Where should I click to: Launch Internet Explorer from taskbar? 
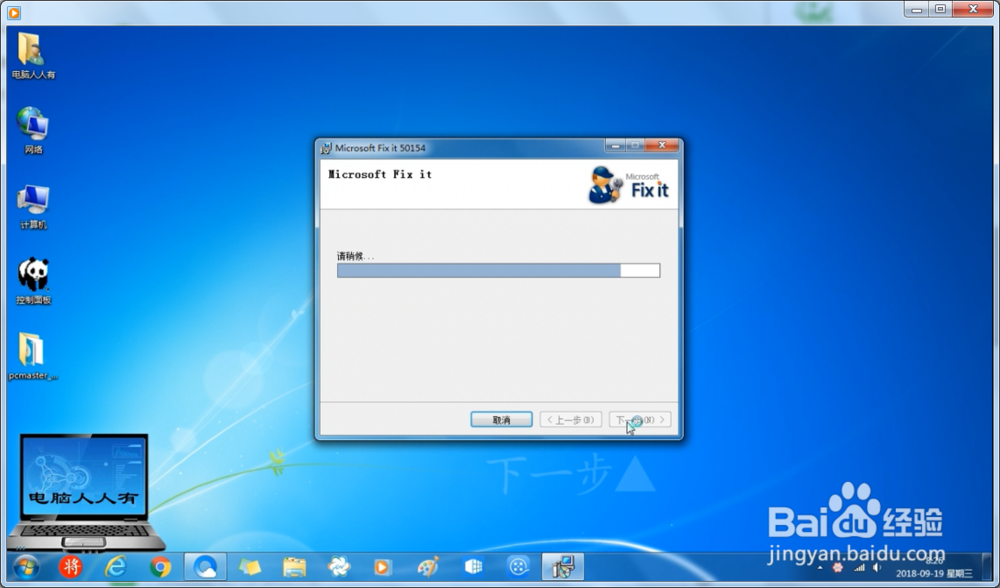pyautogui.click(x=115, y=566)
